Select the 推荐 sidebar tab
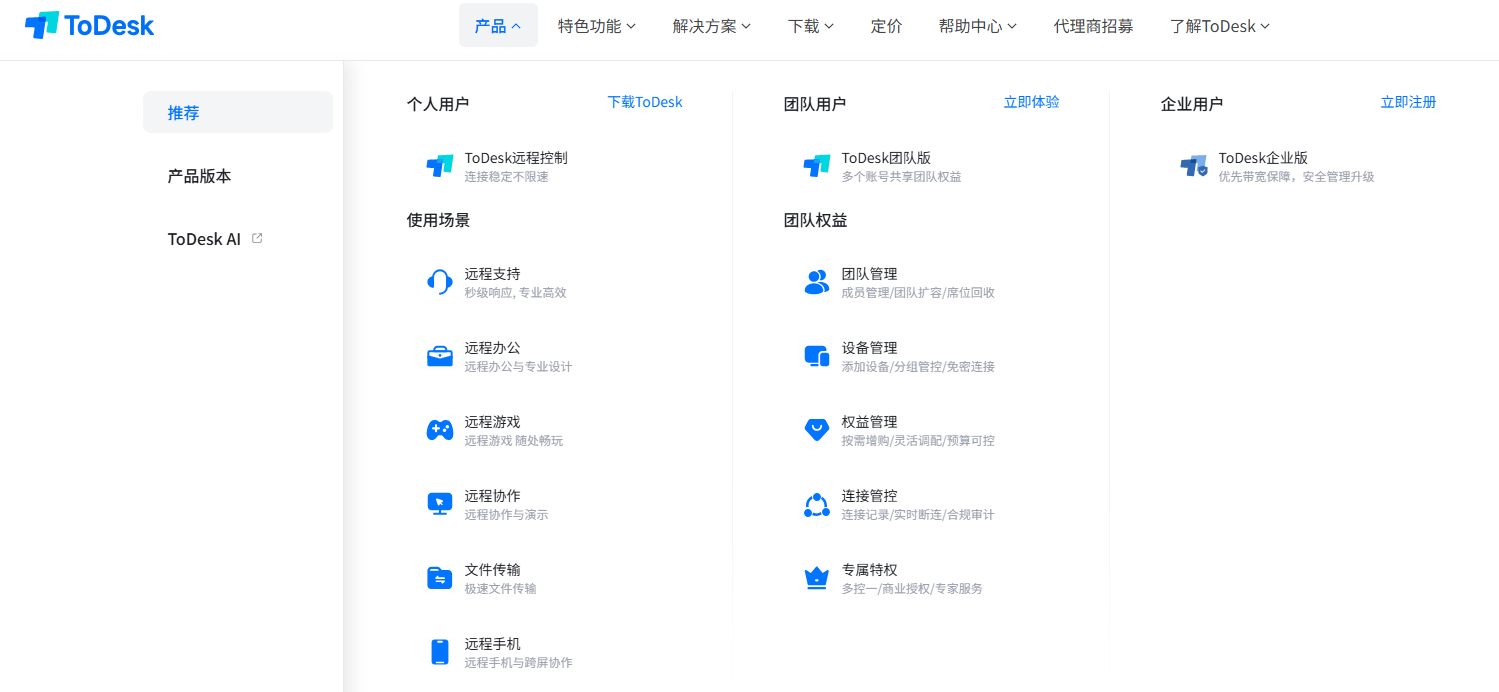The image size is (1499, 692). (238, 112)
